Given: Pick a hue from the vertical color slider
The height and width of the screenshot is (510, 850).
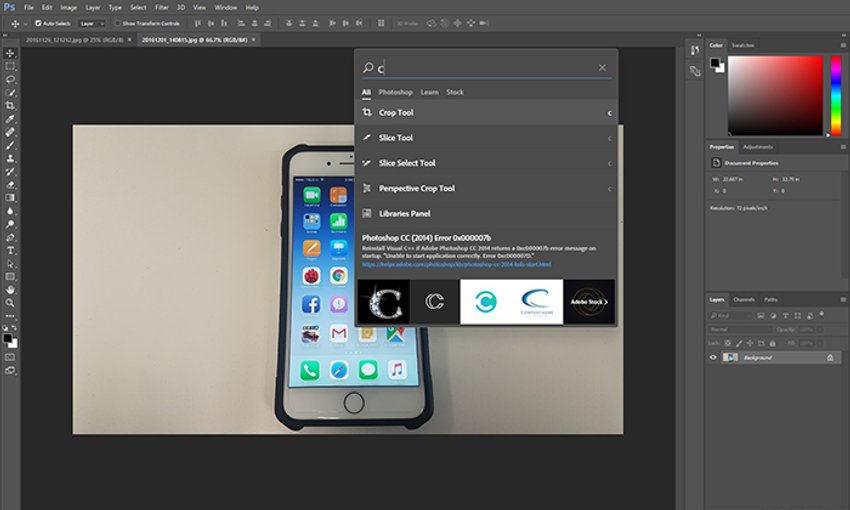Looking at the screenshot, I should point(836,95).
